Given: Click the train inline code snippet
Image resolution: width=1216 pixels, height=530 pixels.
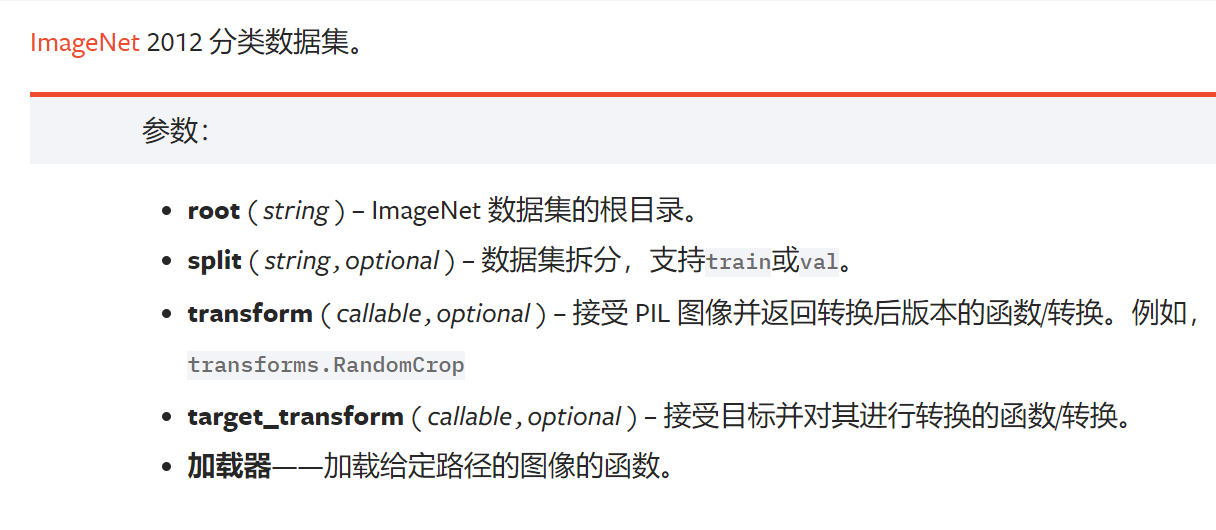Looking at the screenshot, I should coord(739,262).
